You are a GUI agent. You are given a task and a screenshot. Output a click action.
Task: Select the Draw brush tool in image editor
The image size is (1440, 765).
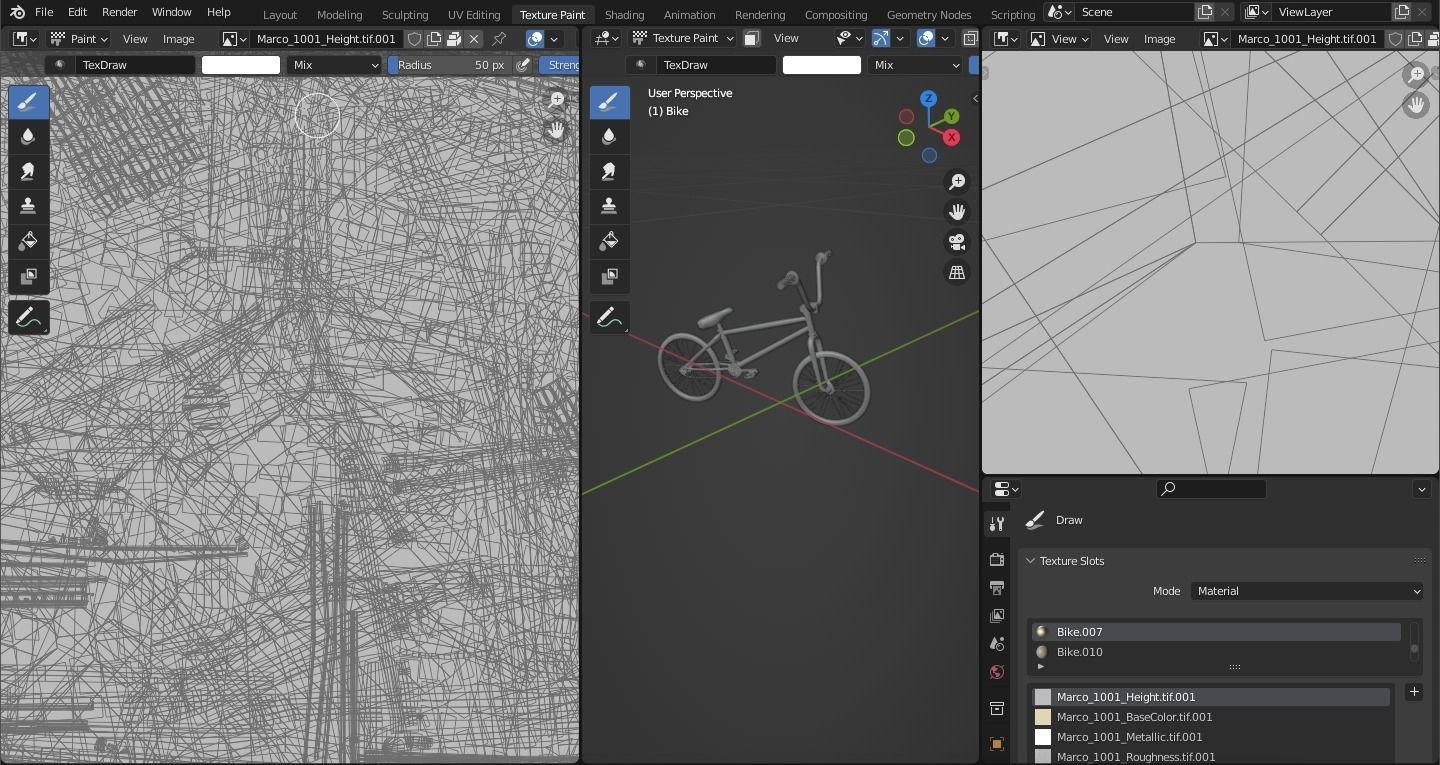point(28,102)
